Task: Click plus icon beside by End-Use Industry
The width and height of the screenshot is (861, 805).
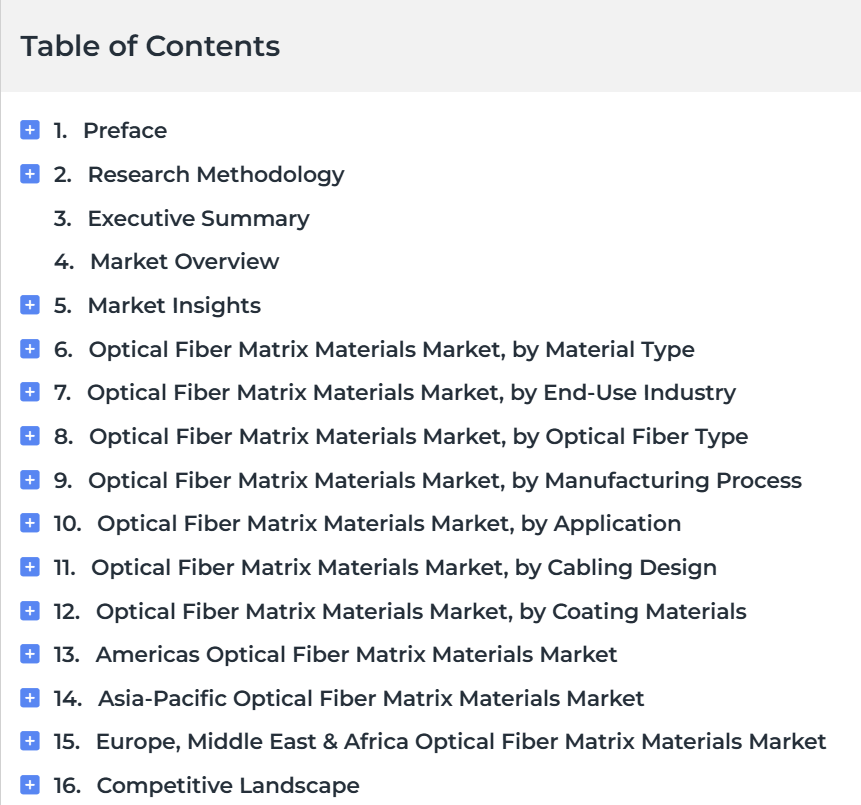Action: (30, 392)
